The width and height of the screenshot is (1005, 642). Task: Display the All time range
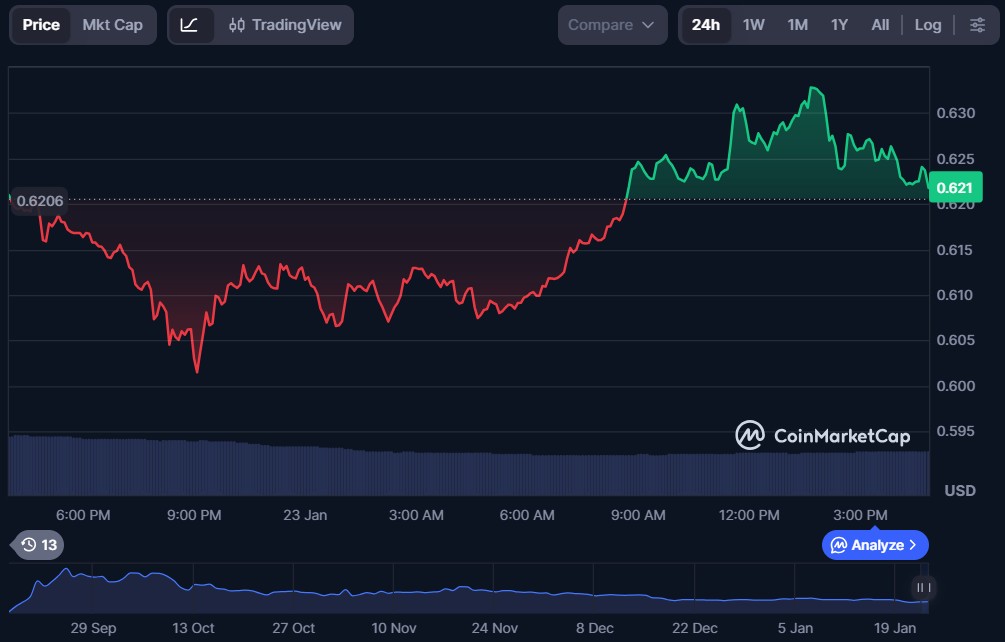(880, 25)
